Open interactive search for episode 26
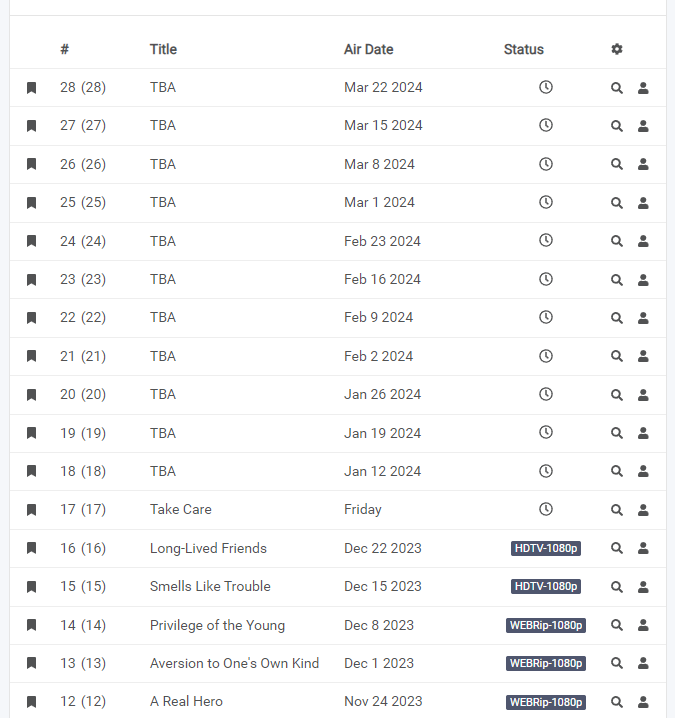 pyautogui.click(x=643, y=164)
